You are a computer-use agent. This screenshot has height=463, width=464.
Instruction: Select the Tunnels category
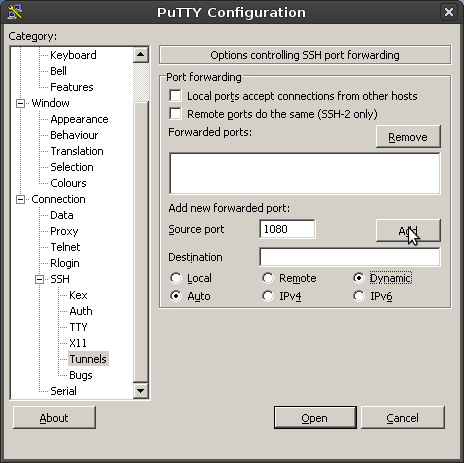click(x=88, y=359)
